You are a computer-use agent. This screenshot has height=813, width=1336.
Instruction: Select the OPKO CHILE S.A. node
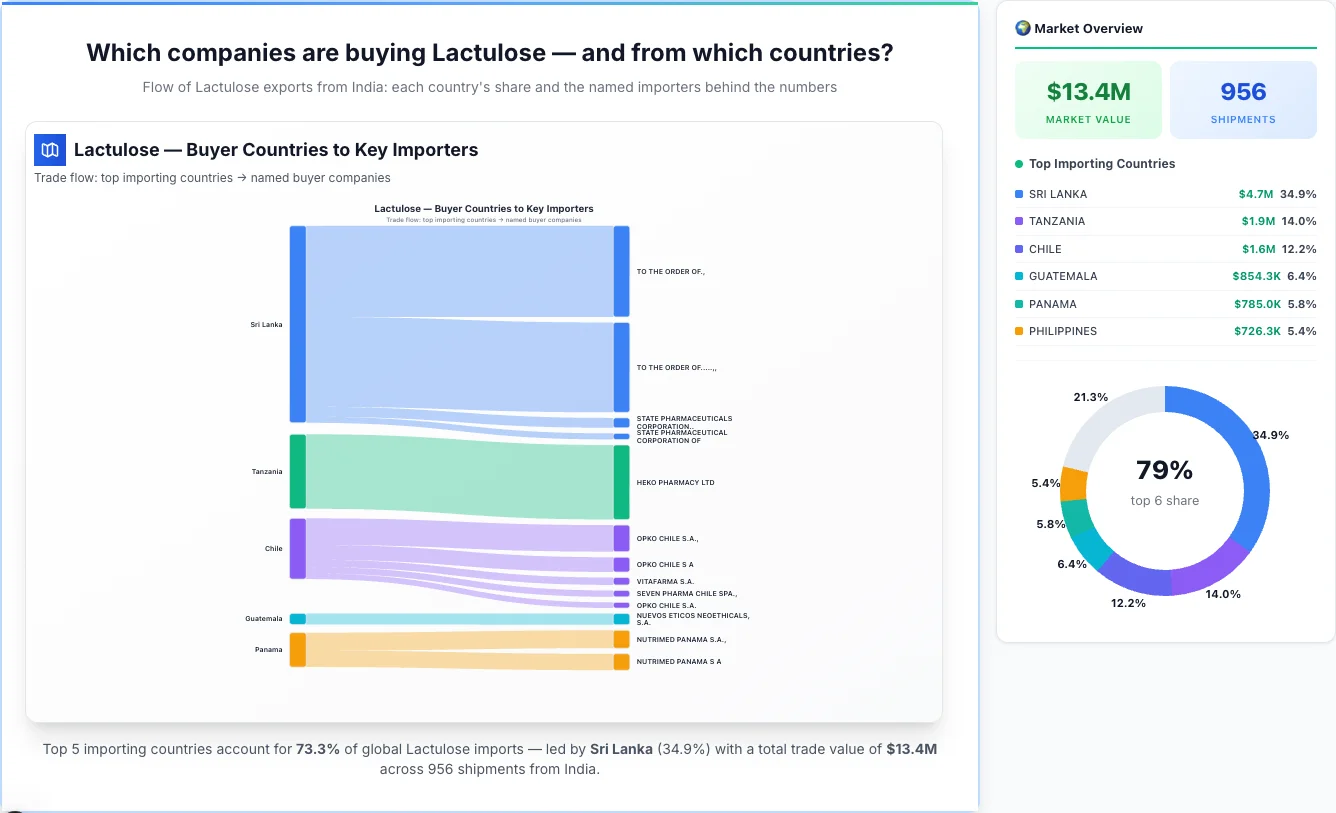point(620,538)
